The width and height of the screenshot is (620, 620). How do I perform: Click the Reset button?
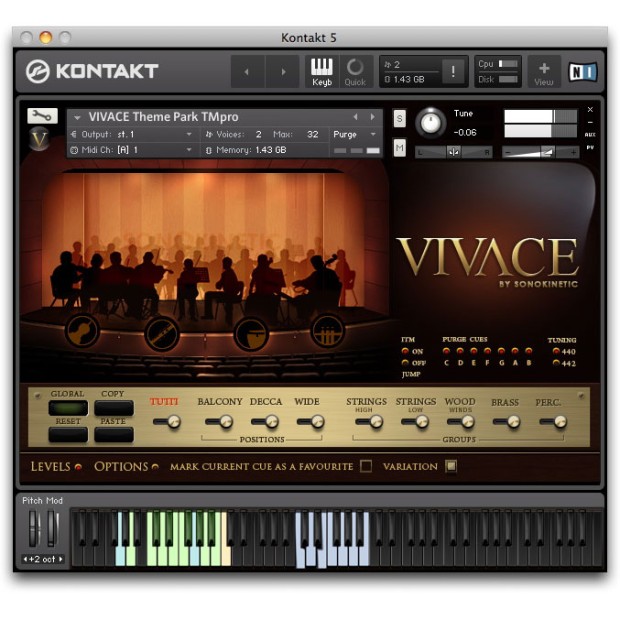[68, 435]
